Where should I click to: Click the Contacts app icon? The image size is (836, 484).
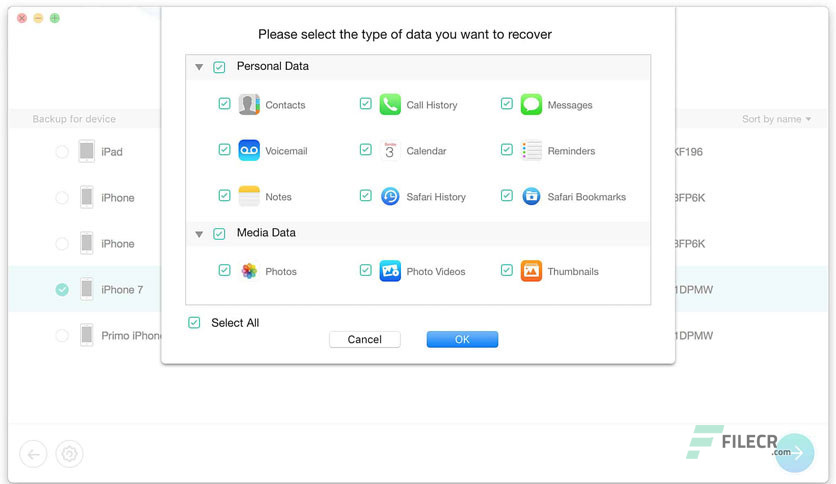[x=249, y=104]
